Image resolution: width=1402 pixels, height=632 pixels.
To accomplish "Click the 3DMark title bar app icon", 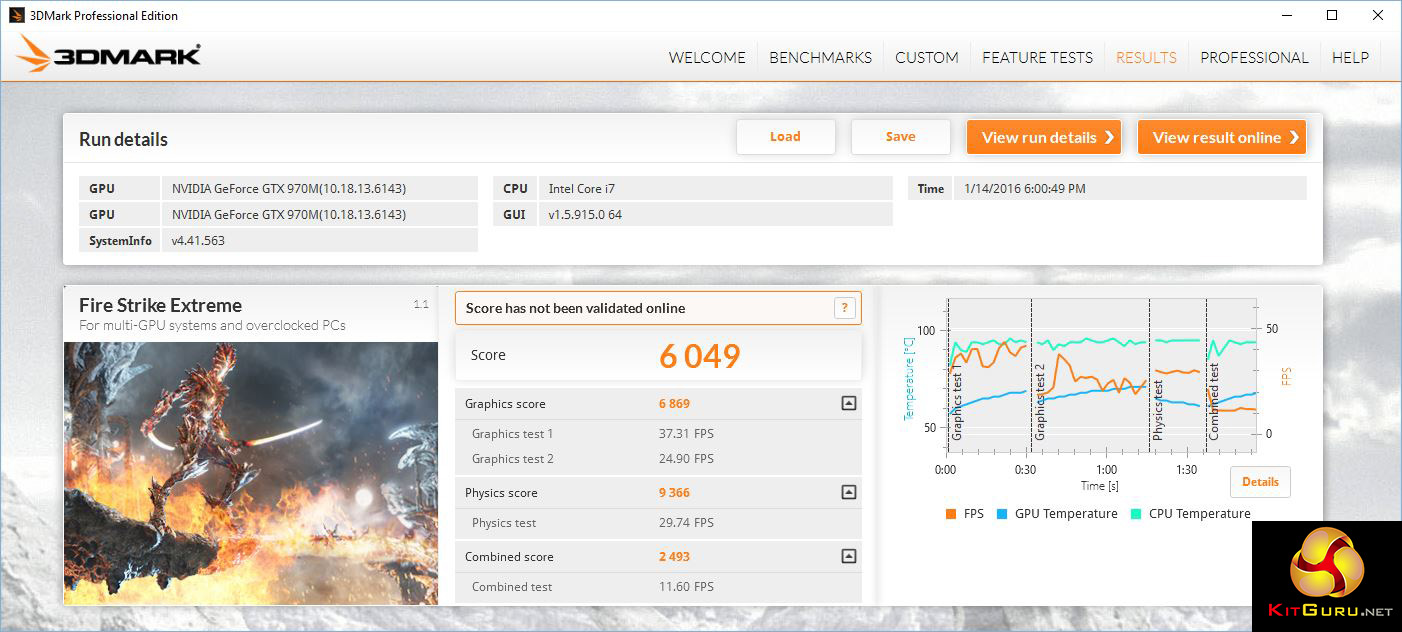I will click(x=16, y=15).
